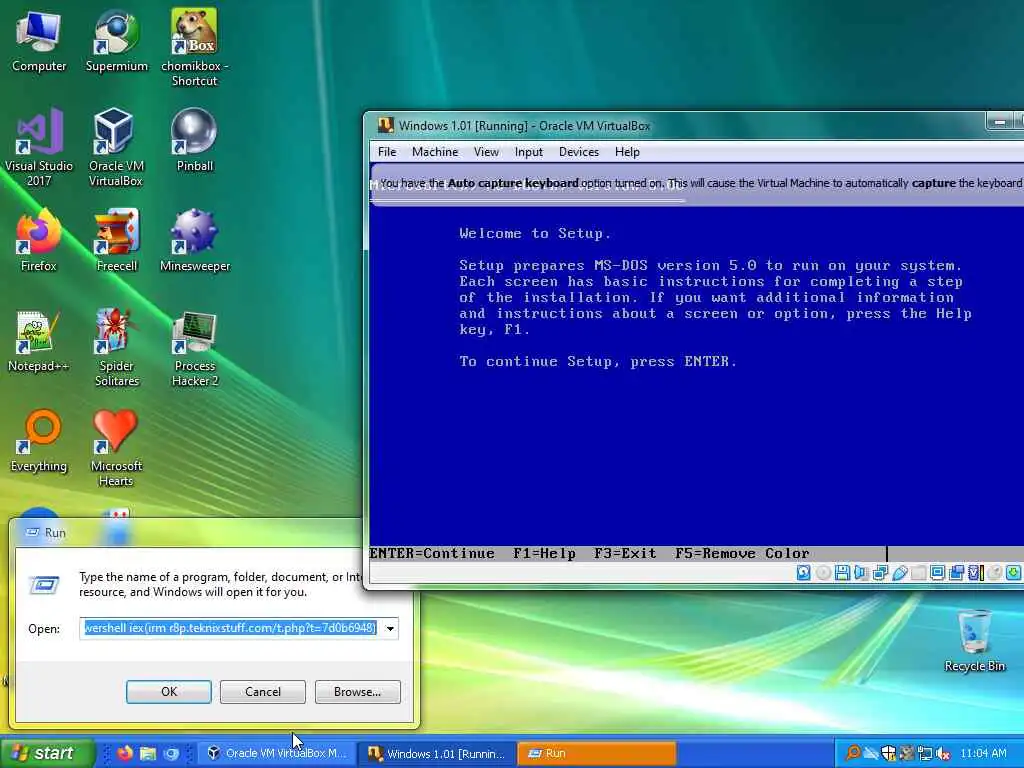This screenshot has width=1024, height=768.
Task: Select the Supermium browser shortcut
Action: click(116, 41)
